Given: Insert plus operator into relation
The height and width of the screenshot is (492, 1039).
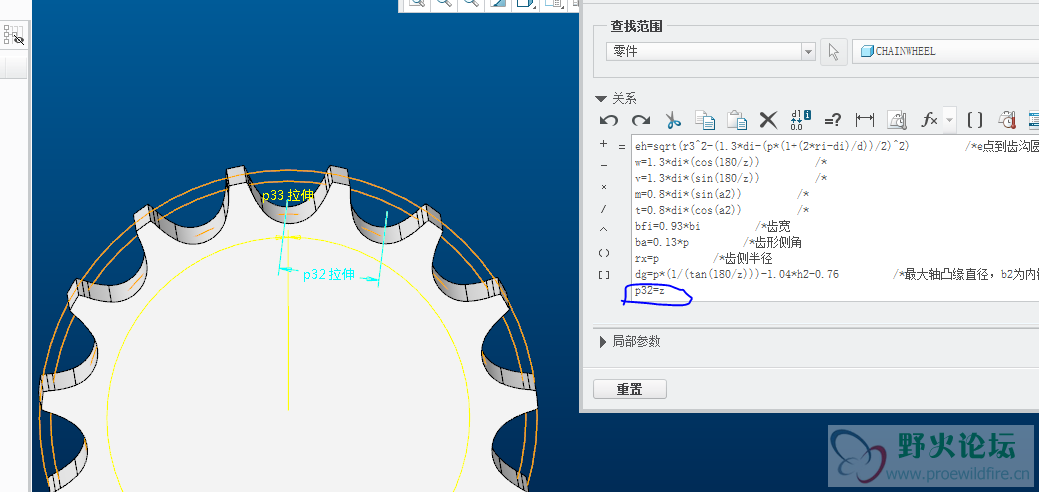Looking at the screenshot, I should coord(603,144).
